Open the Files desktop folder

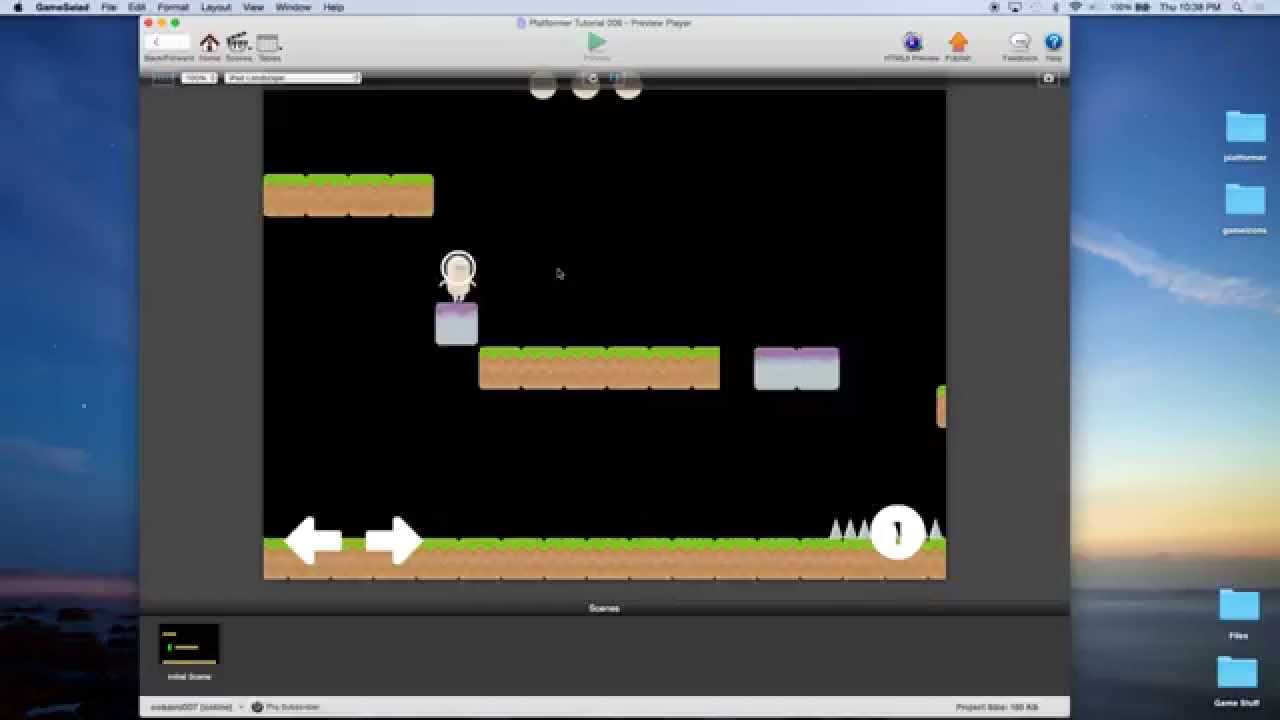pos(1239,606)
